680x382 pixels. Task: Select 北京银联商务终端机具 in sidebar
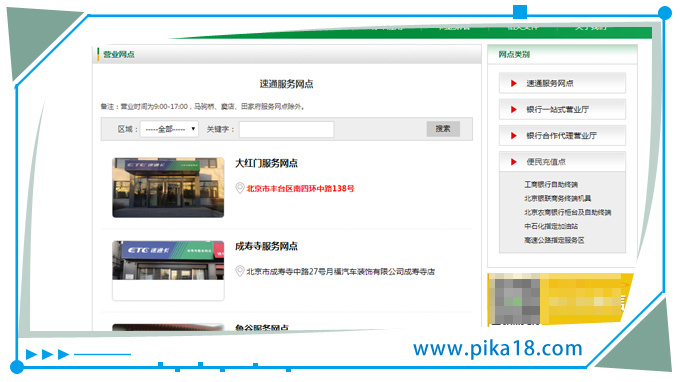pyautogui.click(x=558, y=199)
